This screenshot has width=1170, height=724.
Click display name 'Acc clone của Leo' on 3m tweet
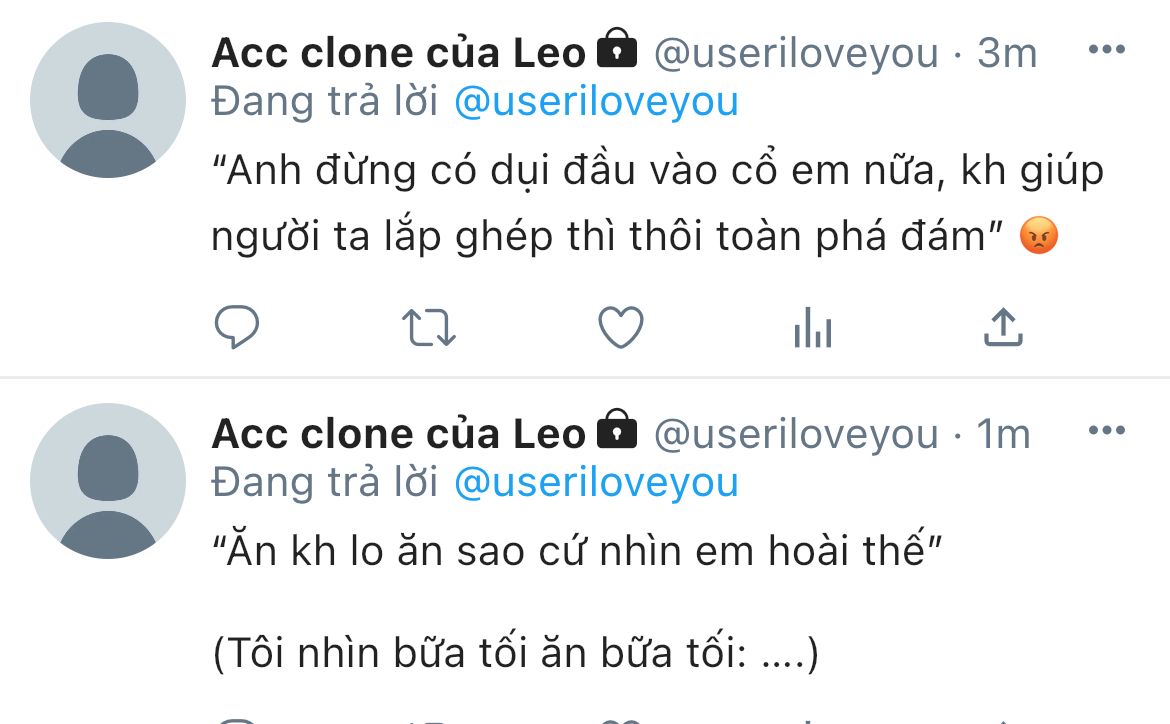(x=398, y=53)
